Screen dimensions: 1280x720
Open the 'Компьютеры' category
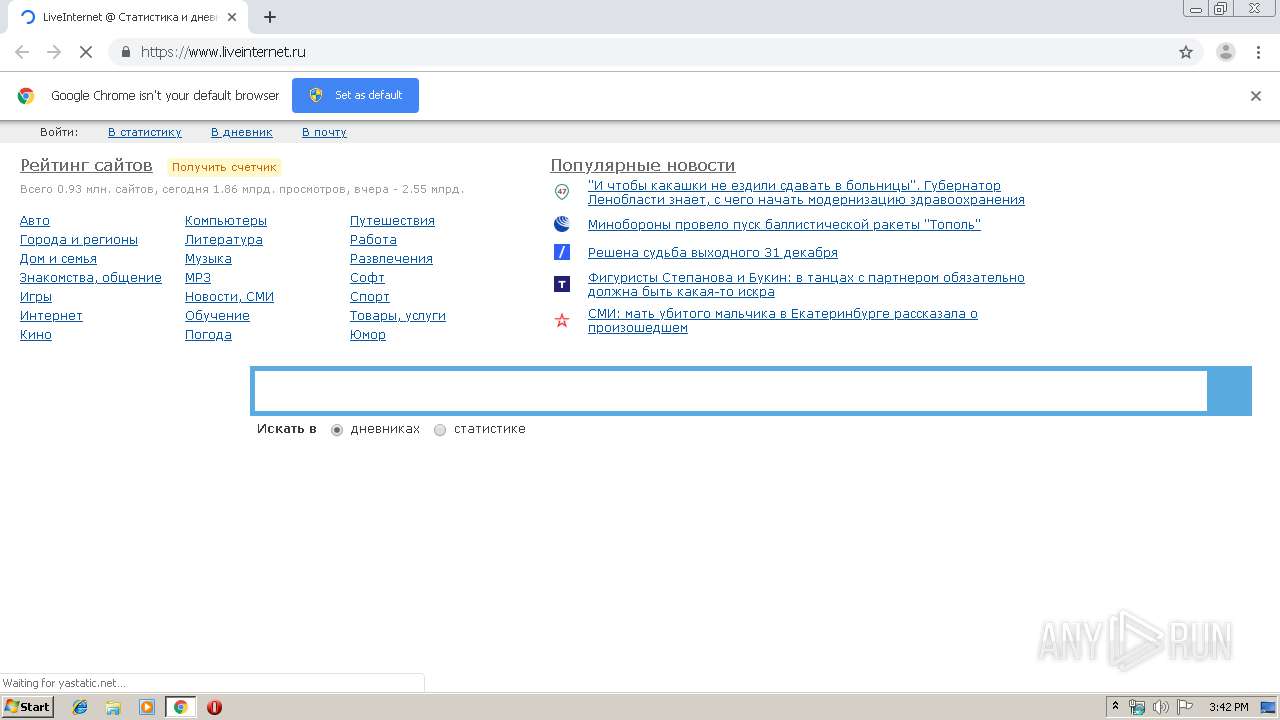point(226,221)
